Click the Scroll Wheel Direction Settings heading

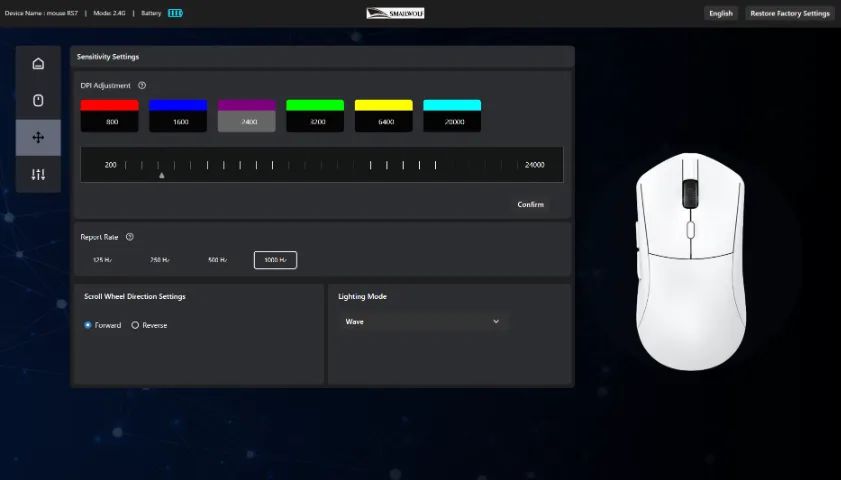[135, 296]
